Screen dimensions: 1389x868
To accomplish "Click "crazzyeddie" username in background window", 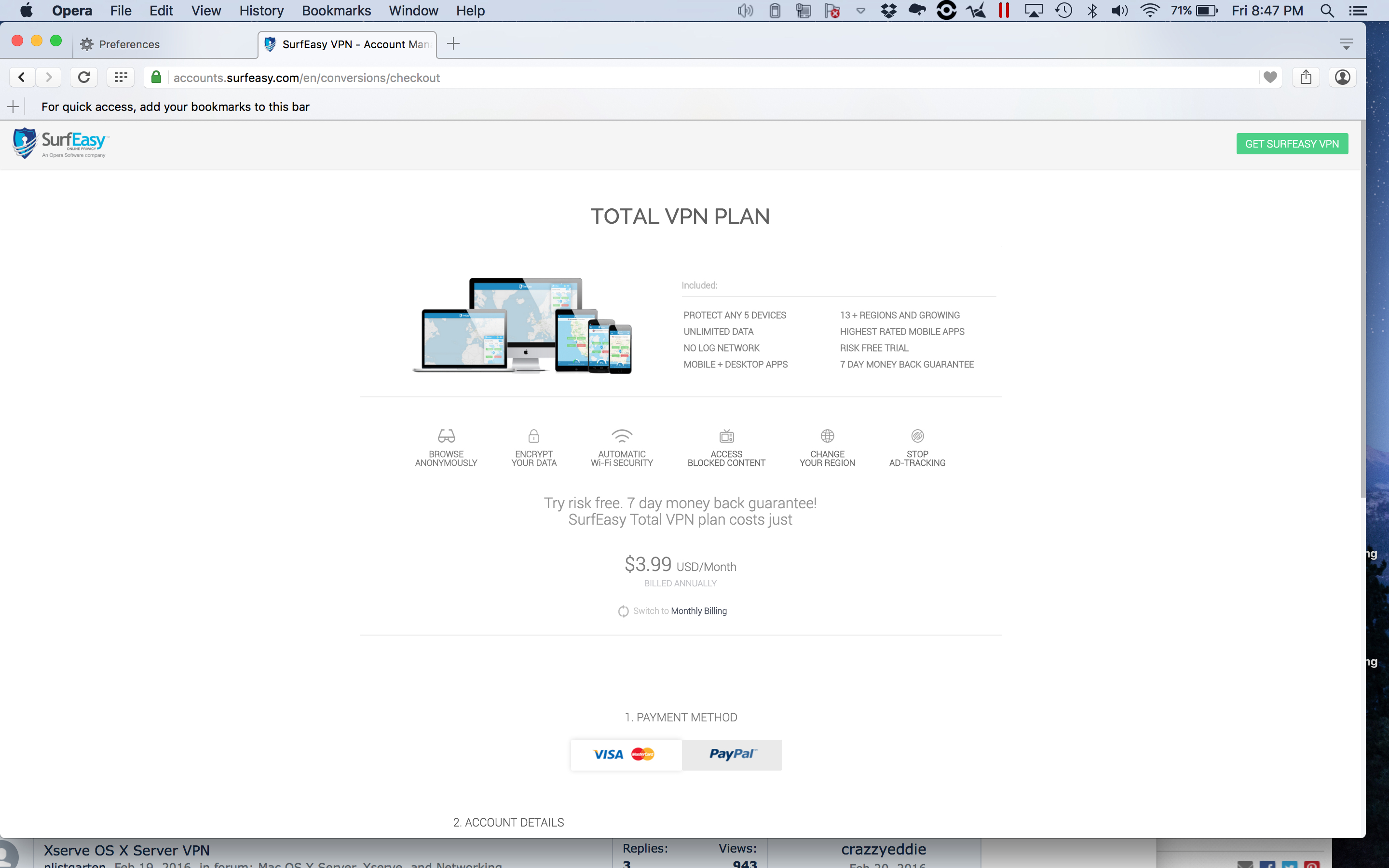I will pyautogui.click(x=884, y=850).
